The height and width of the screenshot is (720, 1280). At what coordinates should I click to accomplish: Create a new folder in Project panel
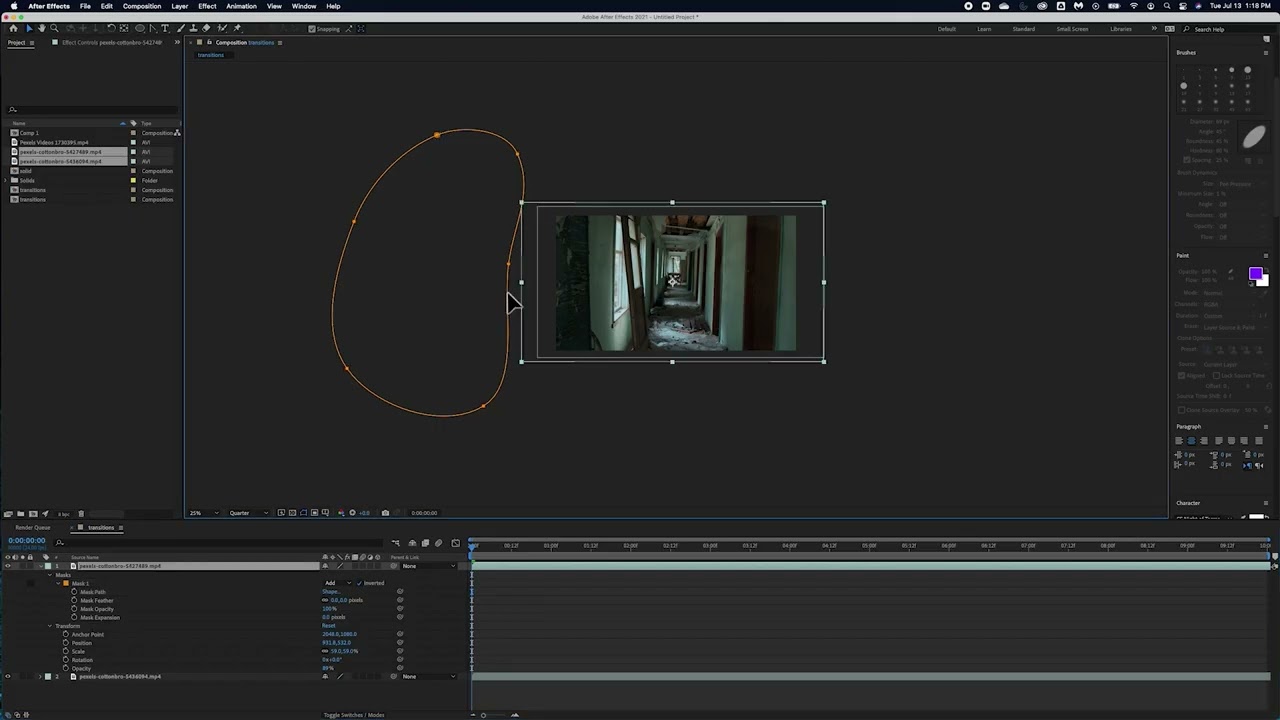click(20, 514)
